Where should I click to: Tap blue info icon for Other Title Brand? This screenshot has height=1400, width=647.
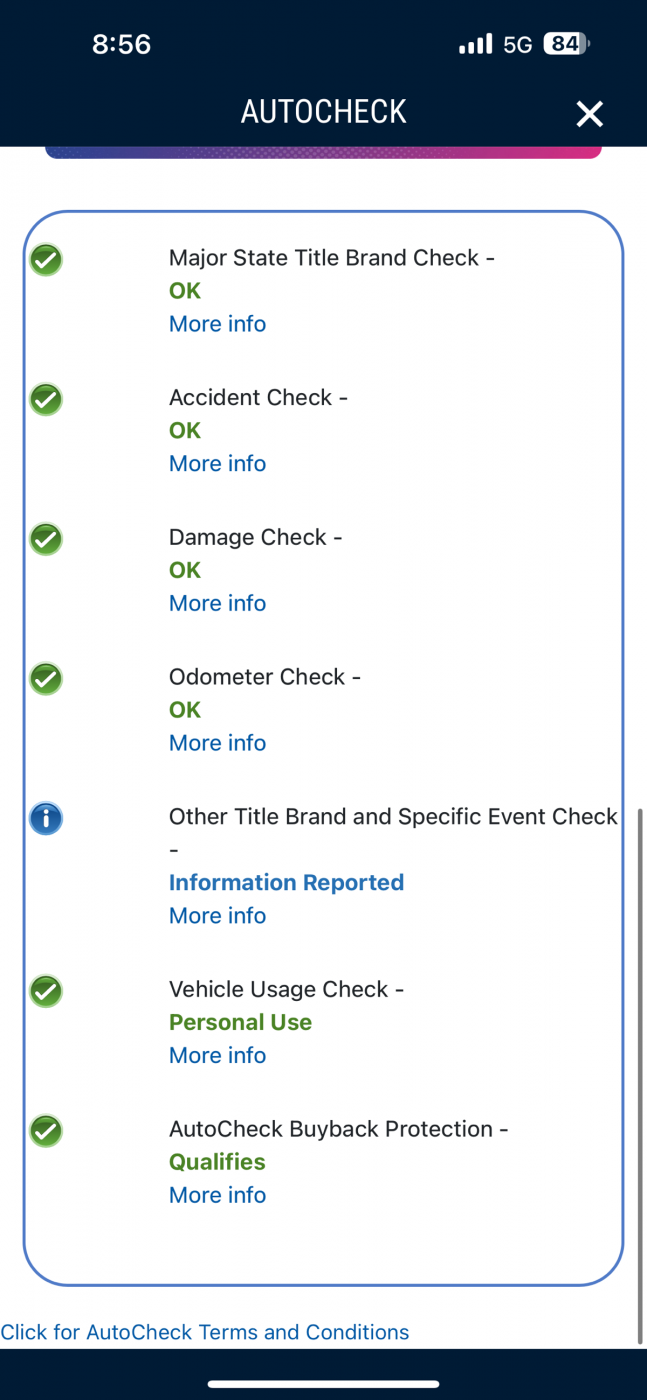(46, 819)
